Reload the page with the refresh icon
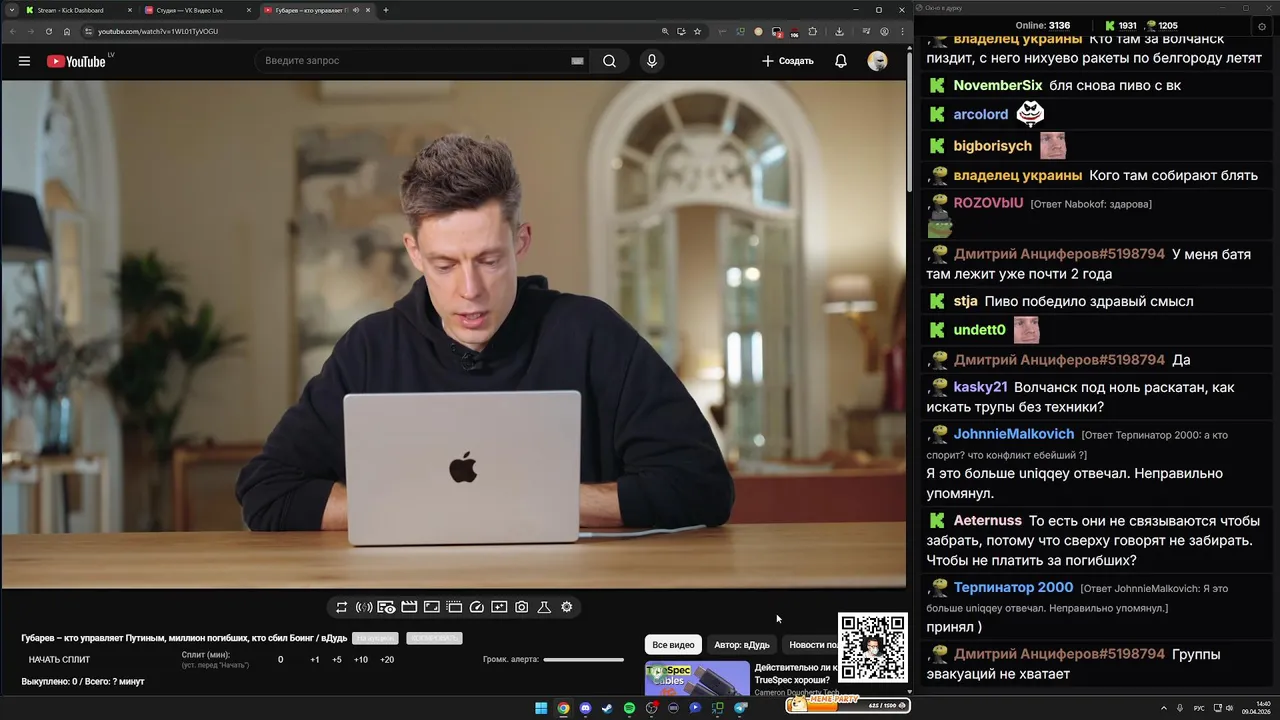The image size is (1280, 720). coord(48,31)
